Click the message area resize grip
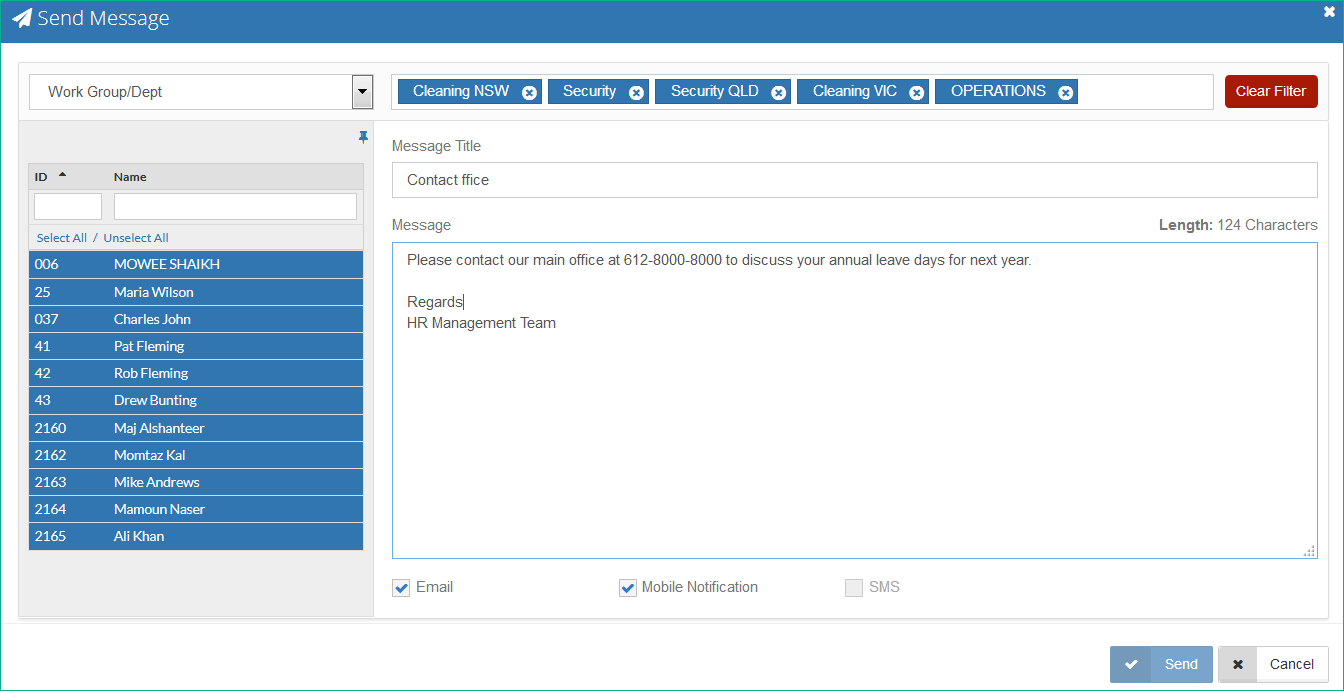 1309,551
